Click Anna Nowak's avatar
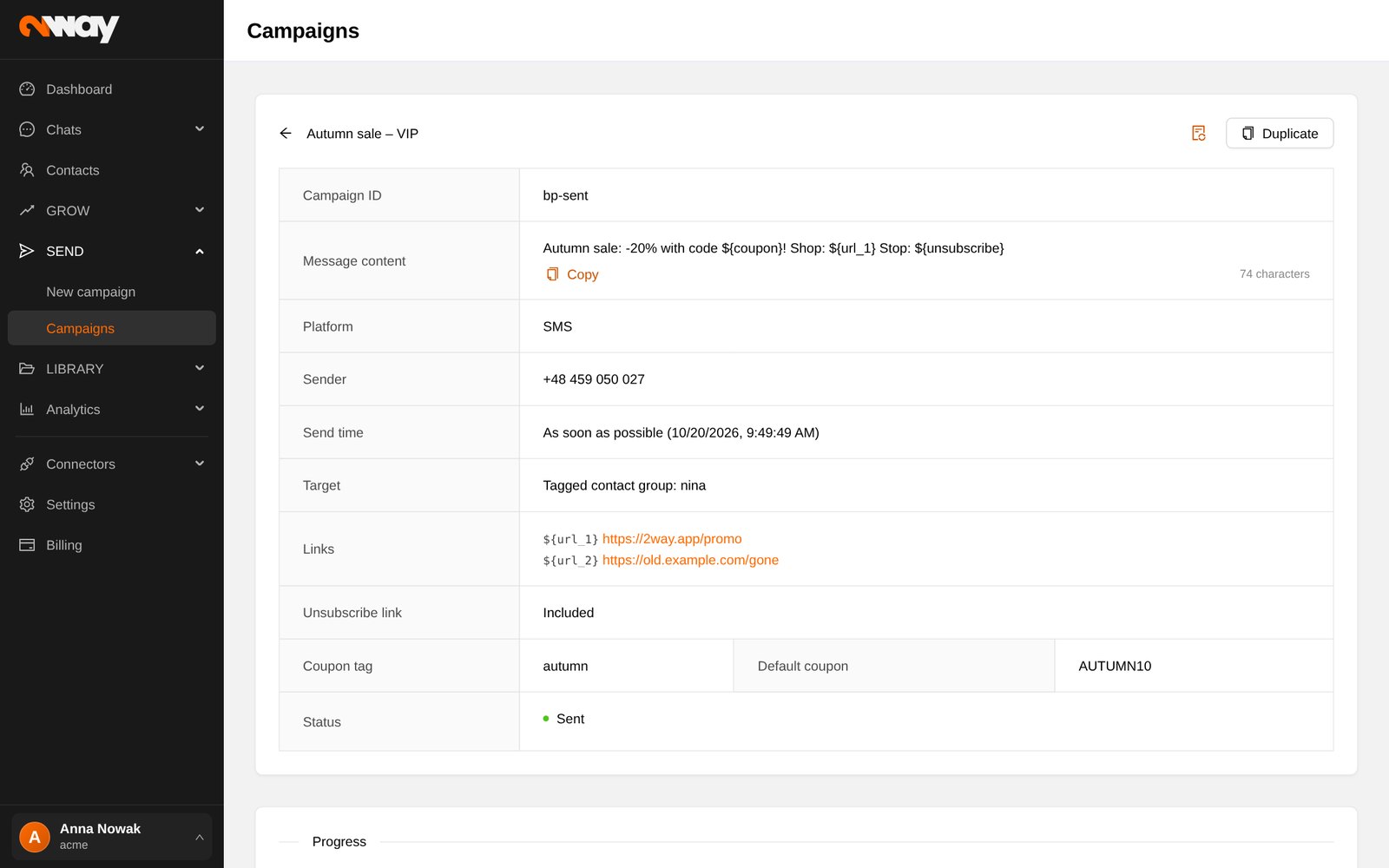 [x=35, y=837]
